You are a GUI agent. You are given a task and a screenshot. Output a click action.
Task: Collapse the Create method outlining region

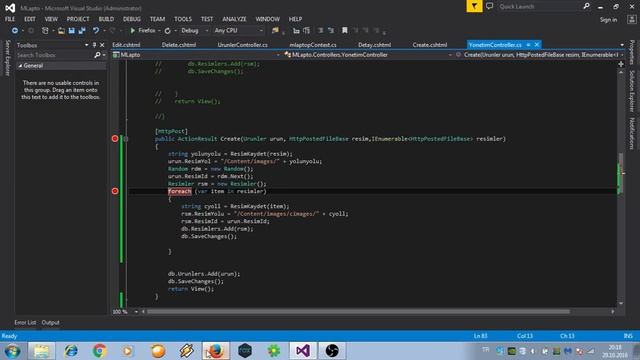pos(126,139)
